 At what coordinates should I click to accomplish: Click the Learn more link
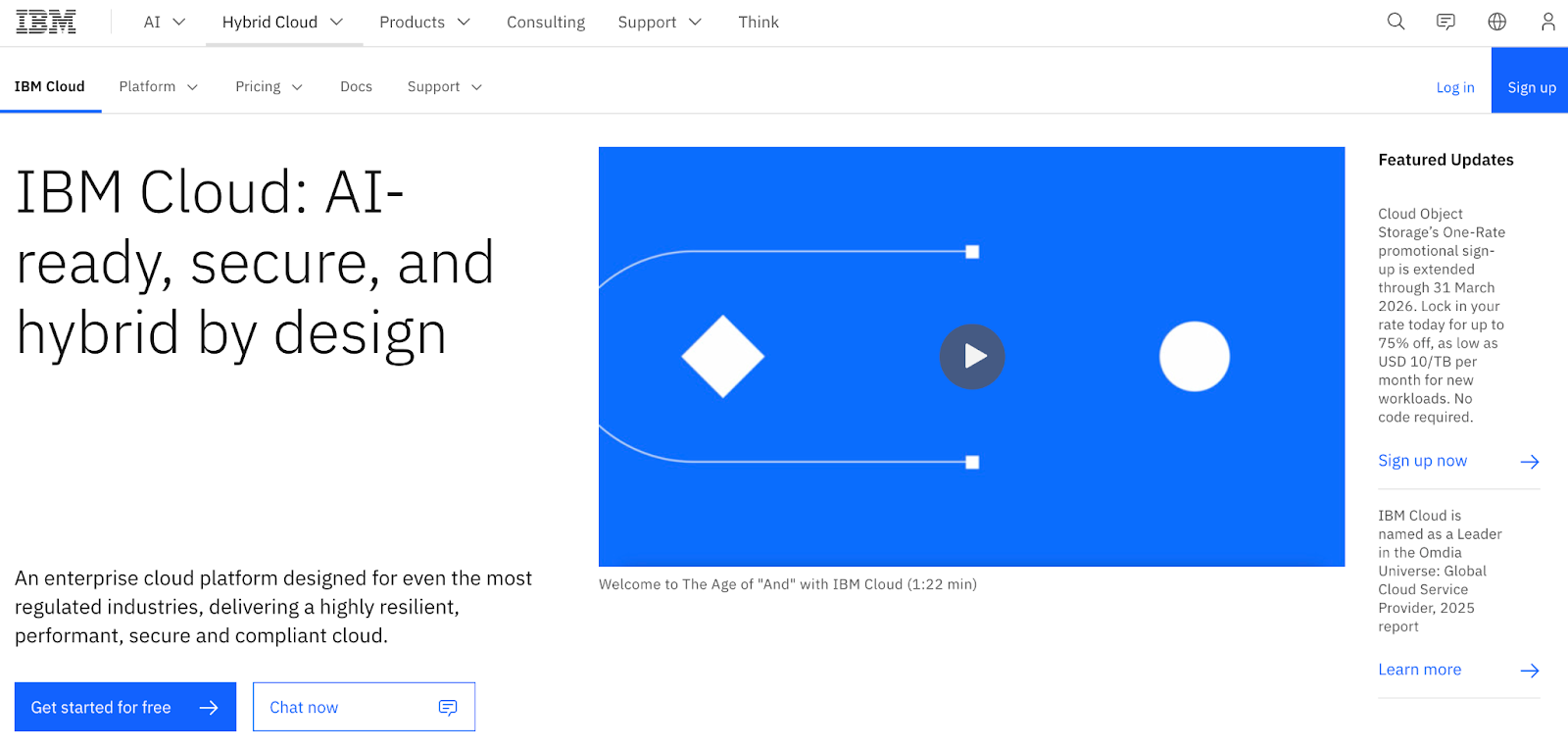coord(1419,670)
